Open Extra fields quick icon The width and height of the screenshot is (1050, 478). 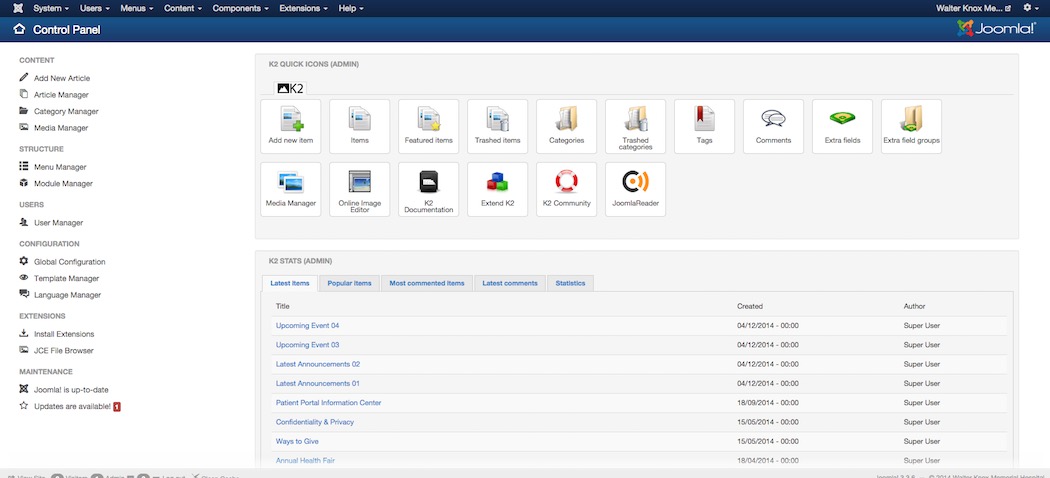pos(842,127)
